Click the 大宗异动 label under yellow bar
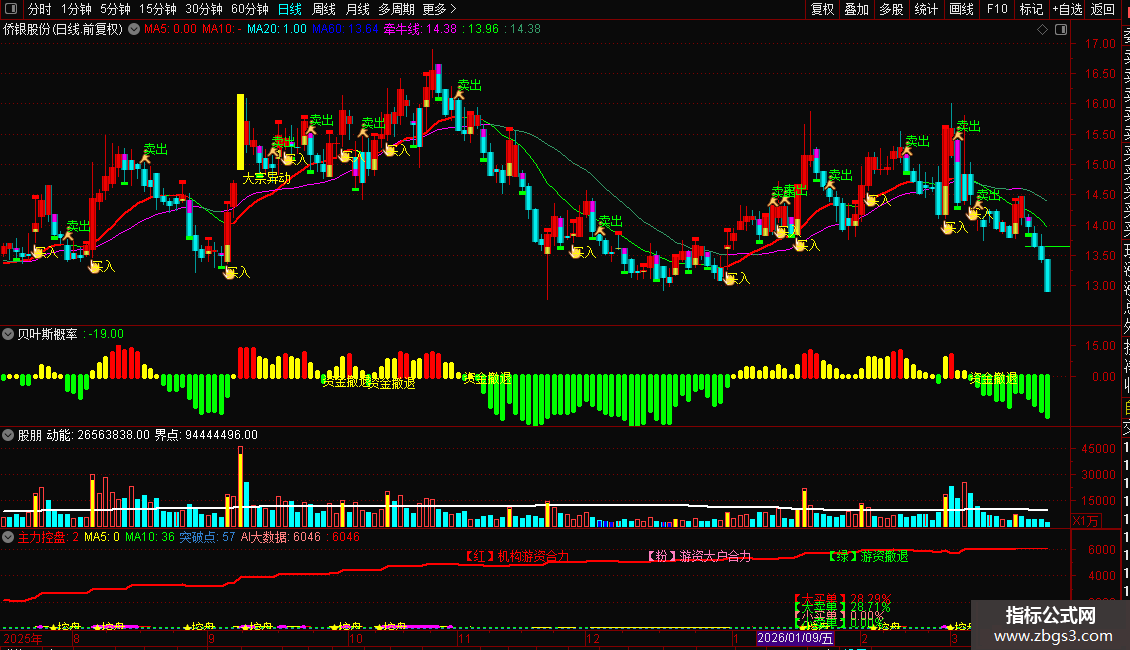 point(267,178)
